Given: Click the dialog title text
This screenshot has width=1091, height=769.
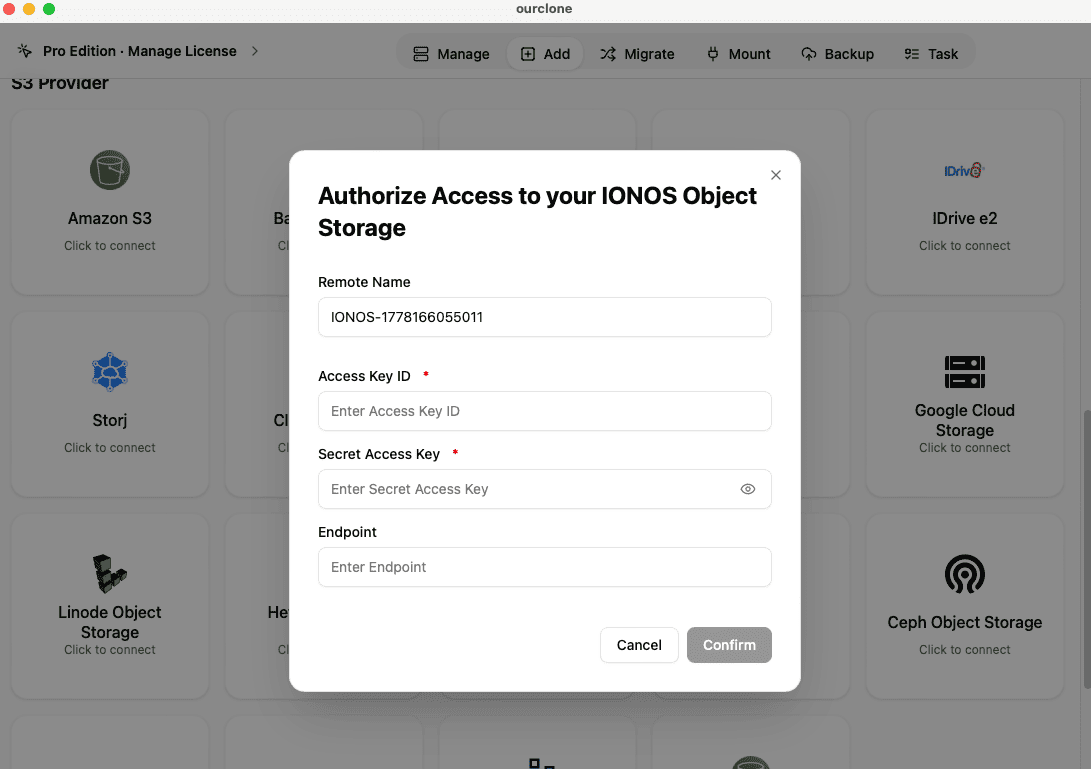Looking at the screenshot, I should pyautogui.click(x=537, y=212).
